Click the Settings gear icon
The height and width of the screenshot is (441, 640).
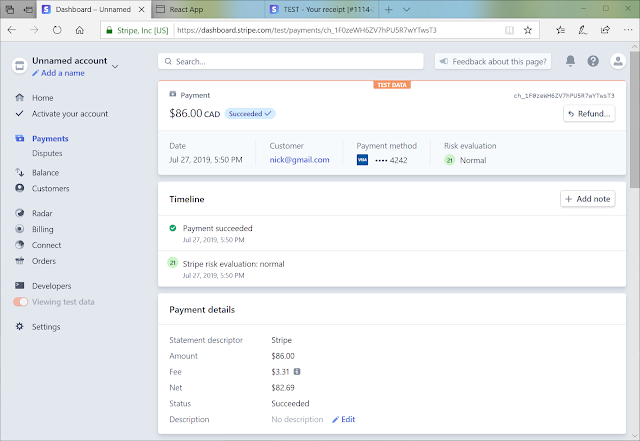tap(19, 326)
